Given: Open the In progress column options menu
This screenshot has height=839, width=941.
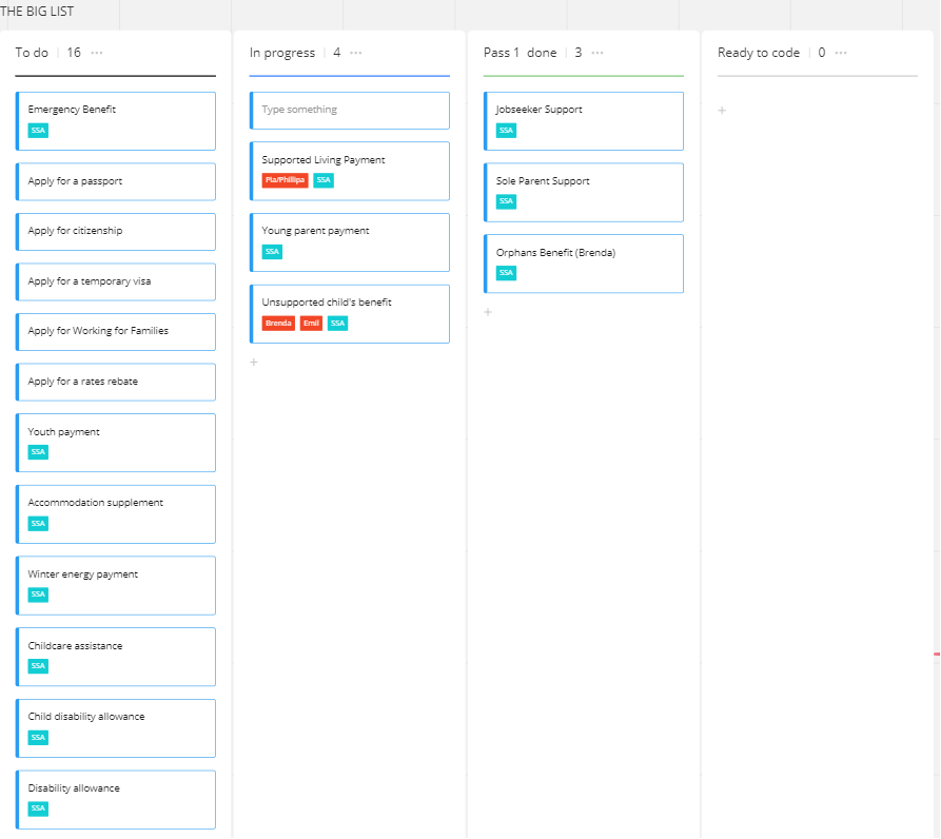Looking at the screenshot, I should tap(356, 53).
